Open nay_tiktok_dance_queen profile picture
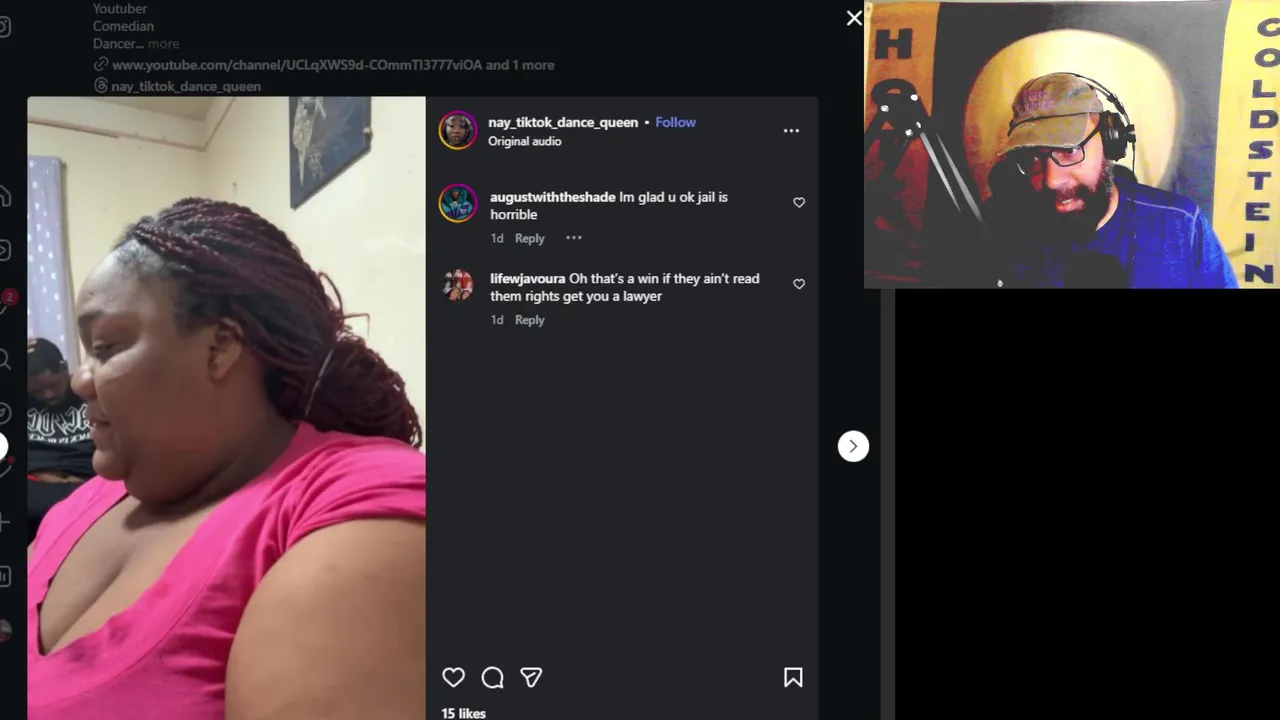 click(458, 131)
